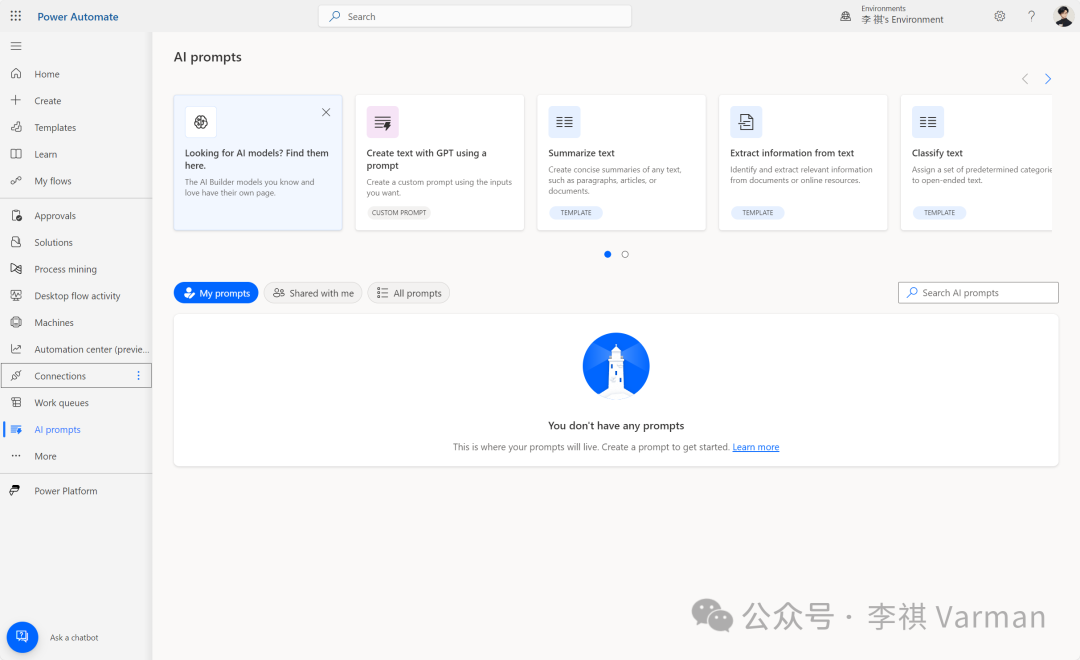The image size is (1080, 660).
Task: Click the Automation center chart icon
Action: (x=16, y=349)
